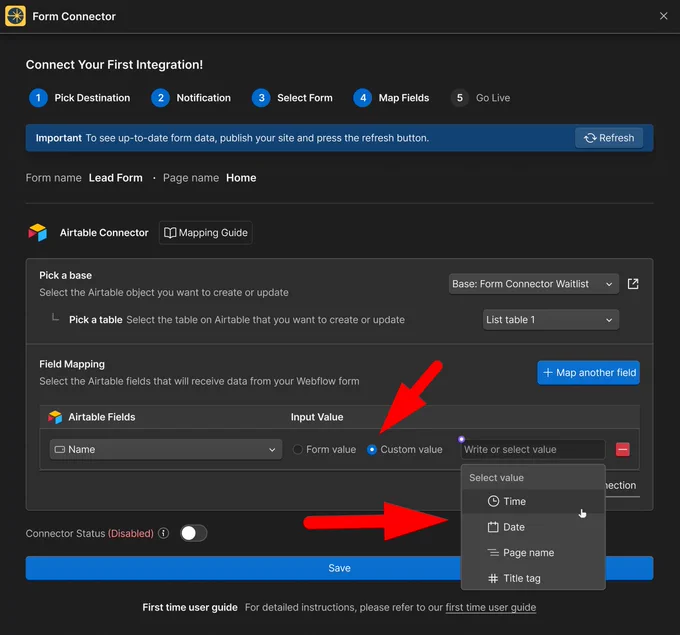Jump to step 5 Go Live
680x635 pixels.
(x=481, y=98)
